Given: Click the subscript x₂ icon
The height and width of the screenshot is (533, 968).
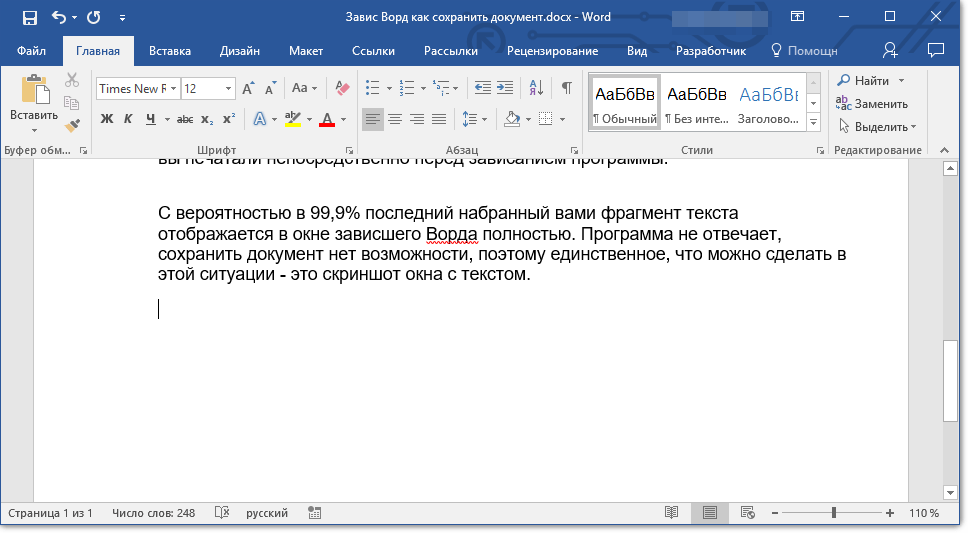Looking at the screenshot, I should [x=207, y=119].
